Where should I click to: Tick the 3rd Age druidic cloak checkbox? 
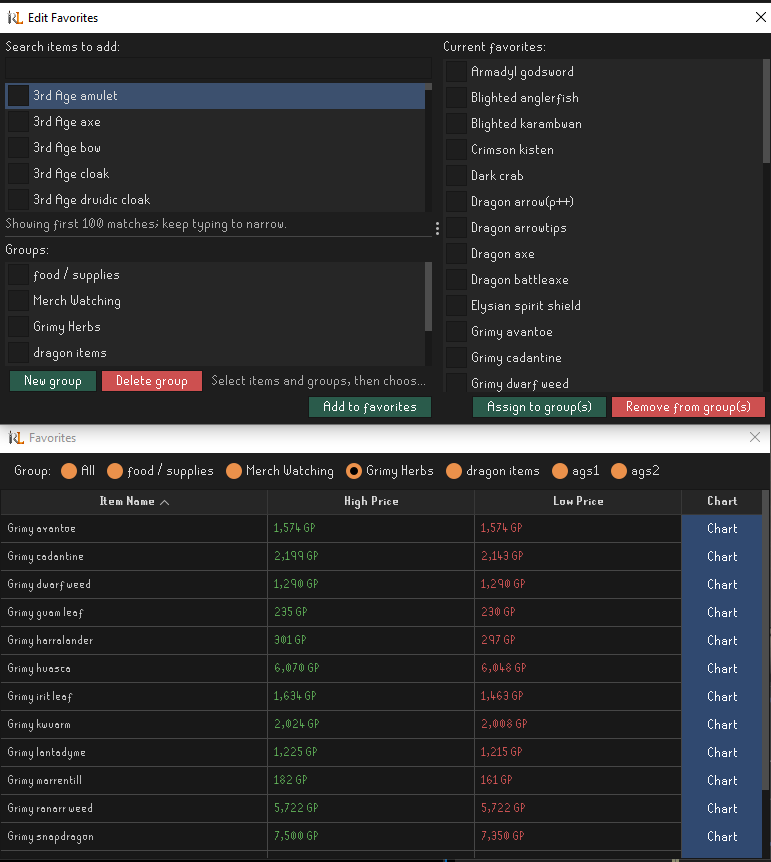tap(18, 200)
